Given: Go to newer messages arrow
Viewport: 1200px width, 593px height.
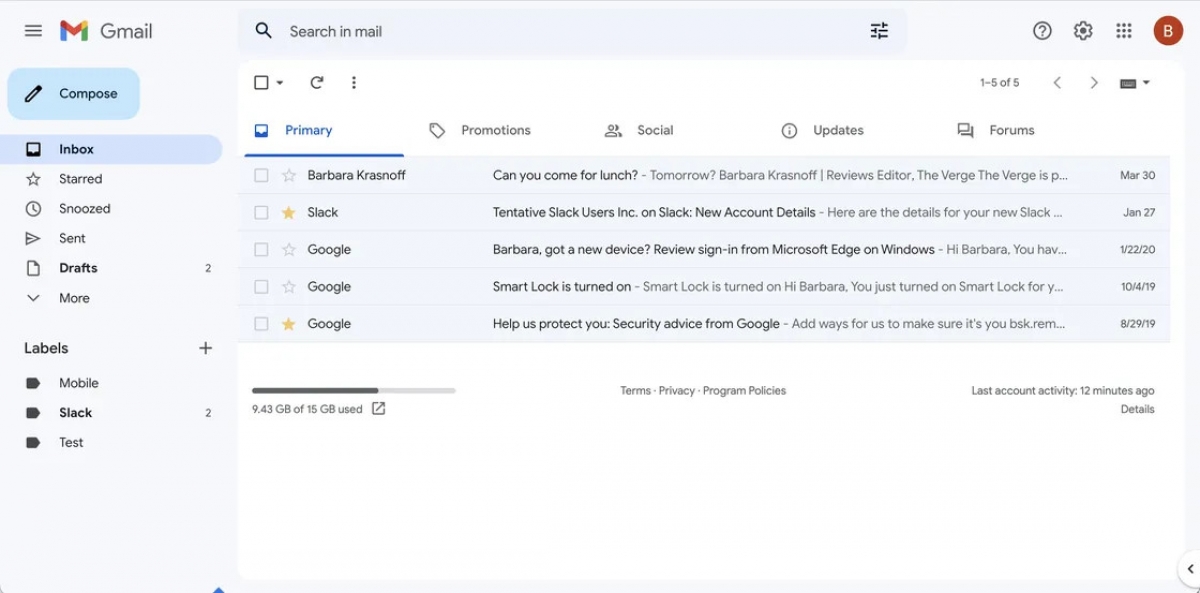Looking at the screenshot, I should (1057, 83).
